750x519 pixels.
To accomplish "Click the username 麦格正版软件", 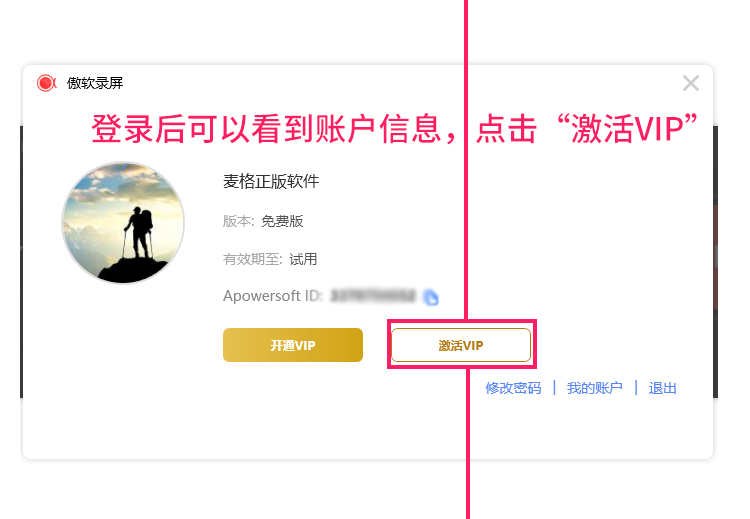I will tap(271, 181).
